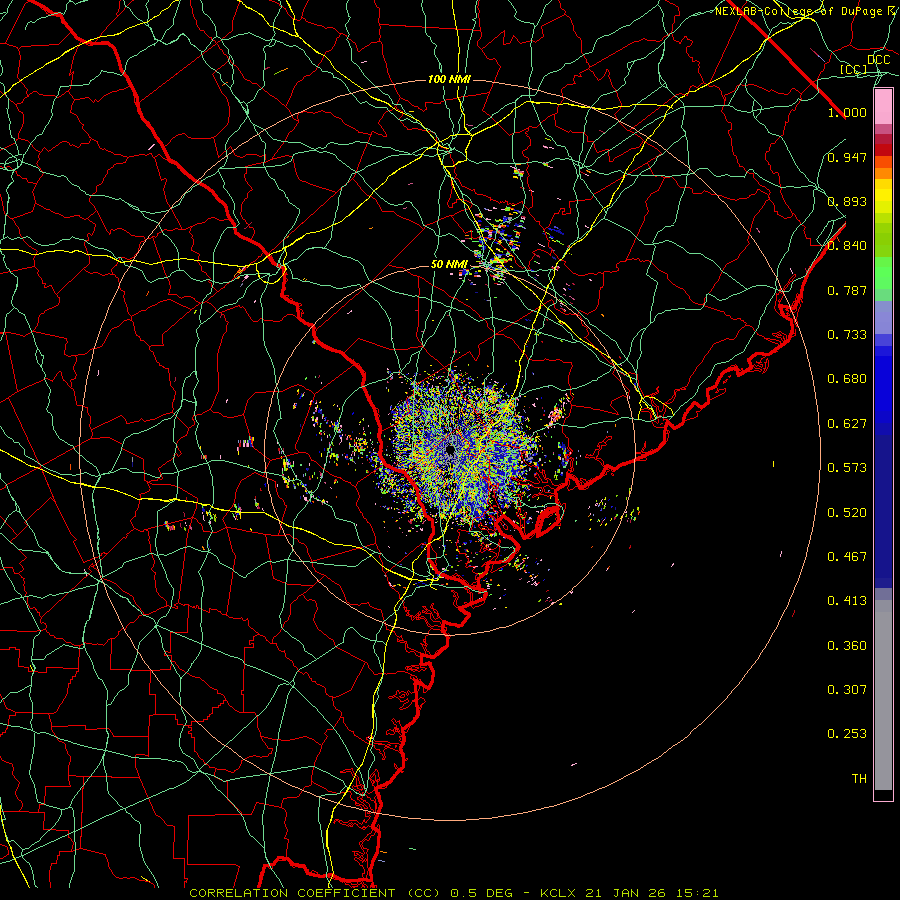Click the 0.573 scale value
This screenshot has height=900, width=900.
coord(847,468)
